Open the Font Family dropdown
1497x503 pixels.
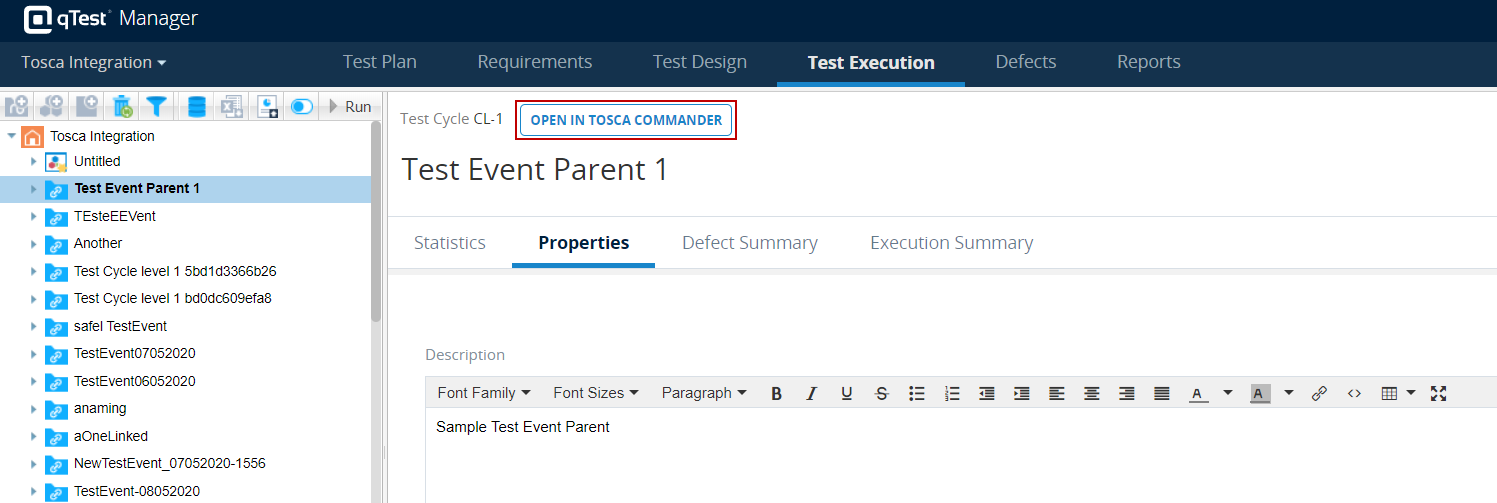coord(484,393)
